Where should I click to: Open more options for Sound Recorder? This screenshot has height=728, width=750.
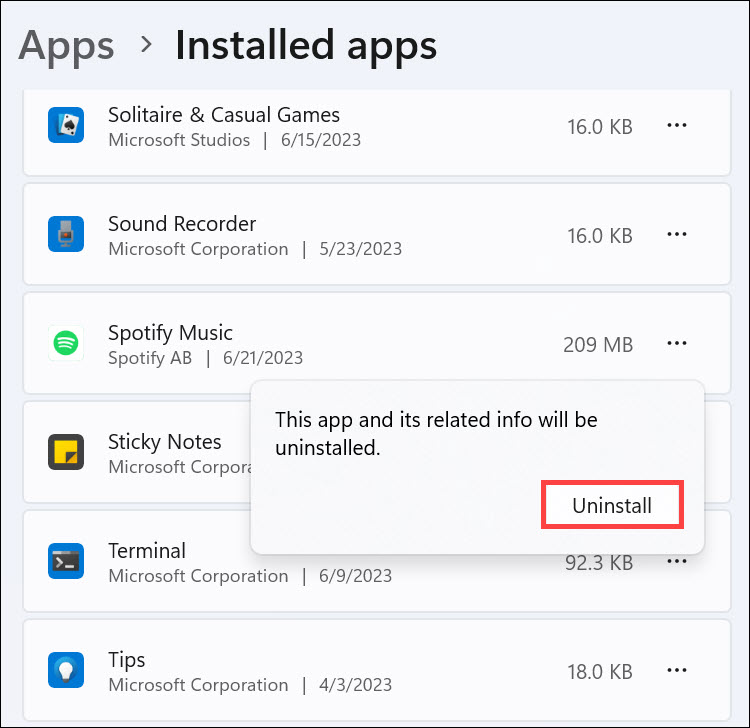coord(677,235)
